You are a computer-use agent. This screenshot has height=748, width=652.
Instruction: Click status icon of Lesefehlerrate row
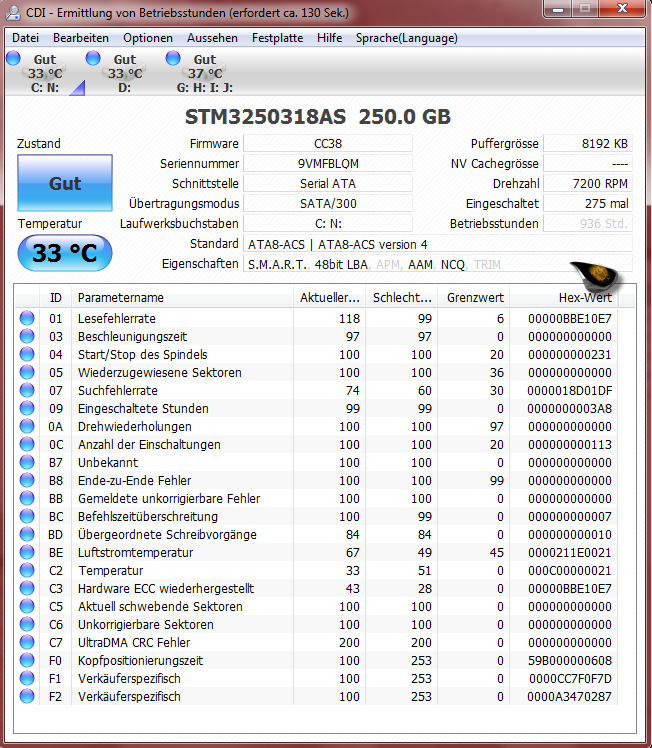[x=27, y=318]
